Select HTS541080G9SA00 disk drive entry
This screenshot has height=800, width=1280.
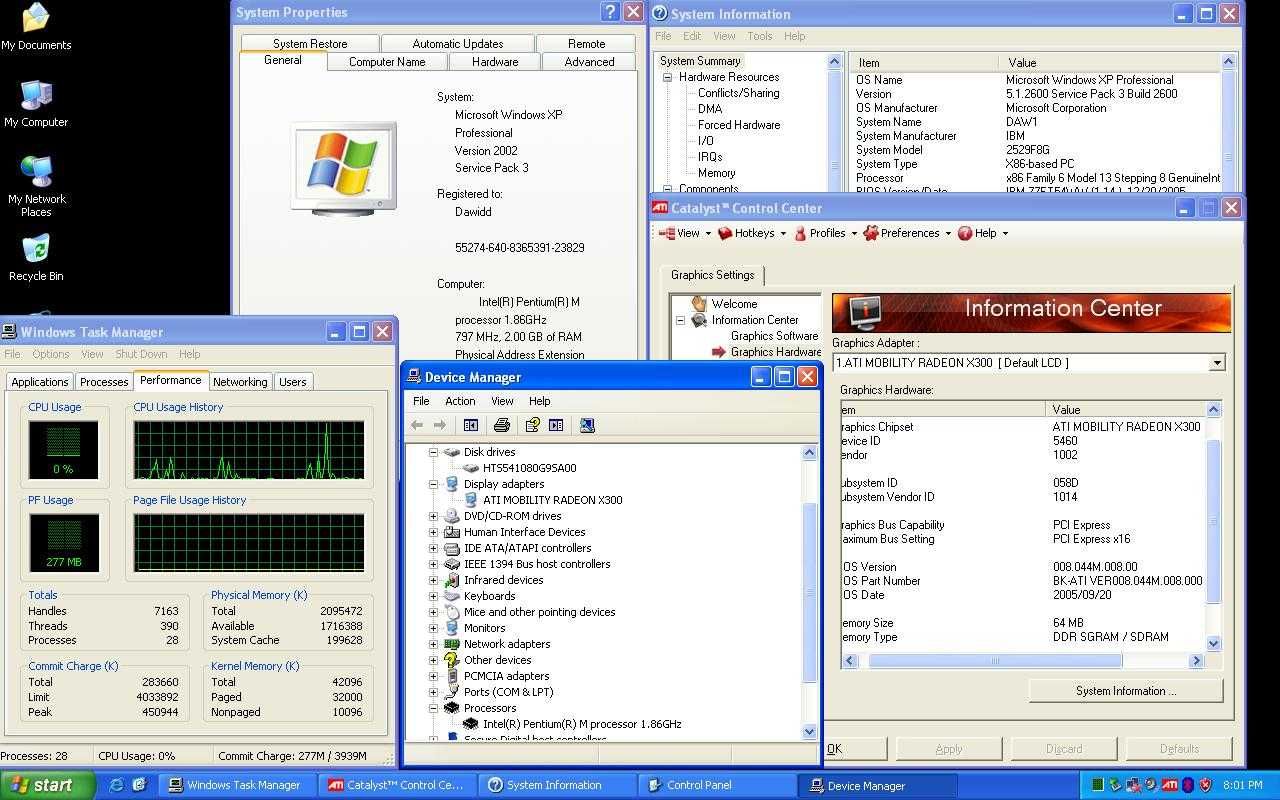(x=529, y=468)
